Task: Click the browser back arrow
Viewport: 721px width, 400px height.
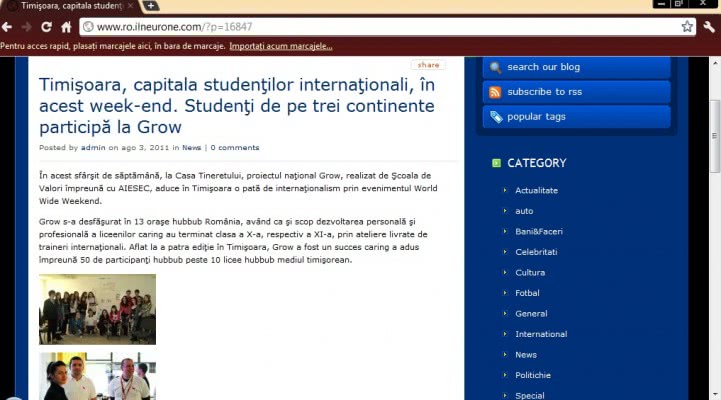Action: point(8,27)
